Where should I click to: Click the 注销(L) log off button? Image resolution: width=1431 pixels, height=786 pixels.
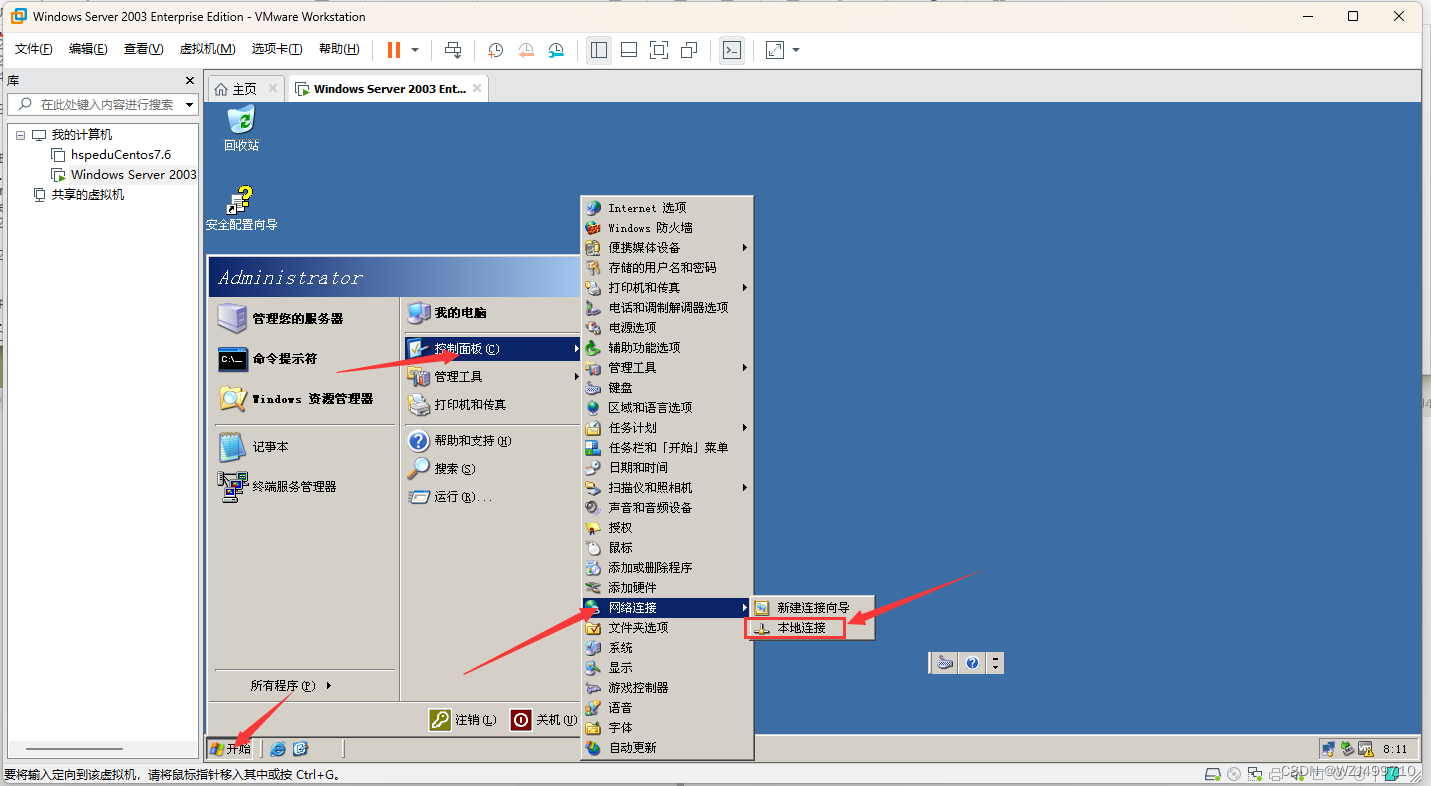click(x=463, y=720)
